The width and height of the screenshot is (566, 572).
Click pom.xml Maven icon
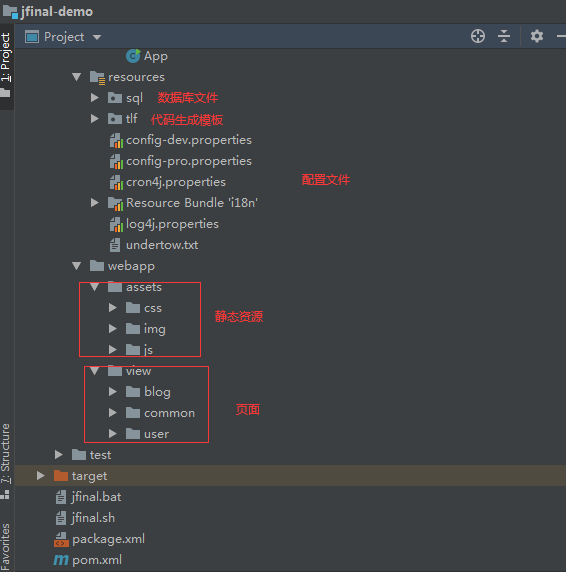point(61,560)
